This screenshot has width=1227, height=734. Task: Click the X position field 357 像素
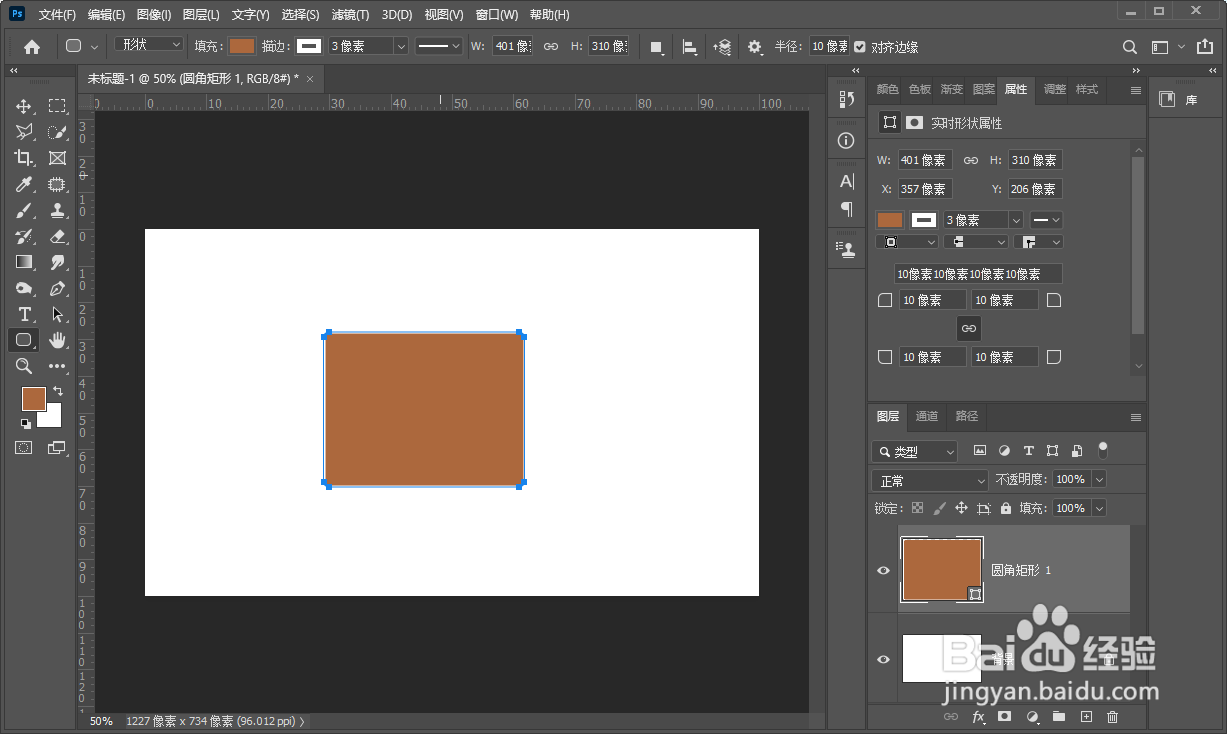tap(925, 189)
